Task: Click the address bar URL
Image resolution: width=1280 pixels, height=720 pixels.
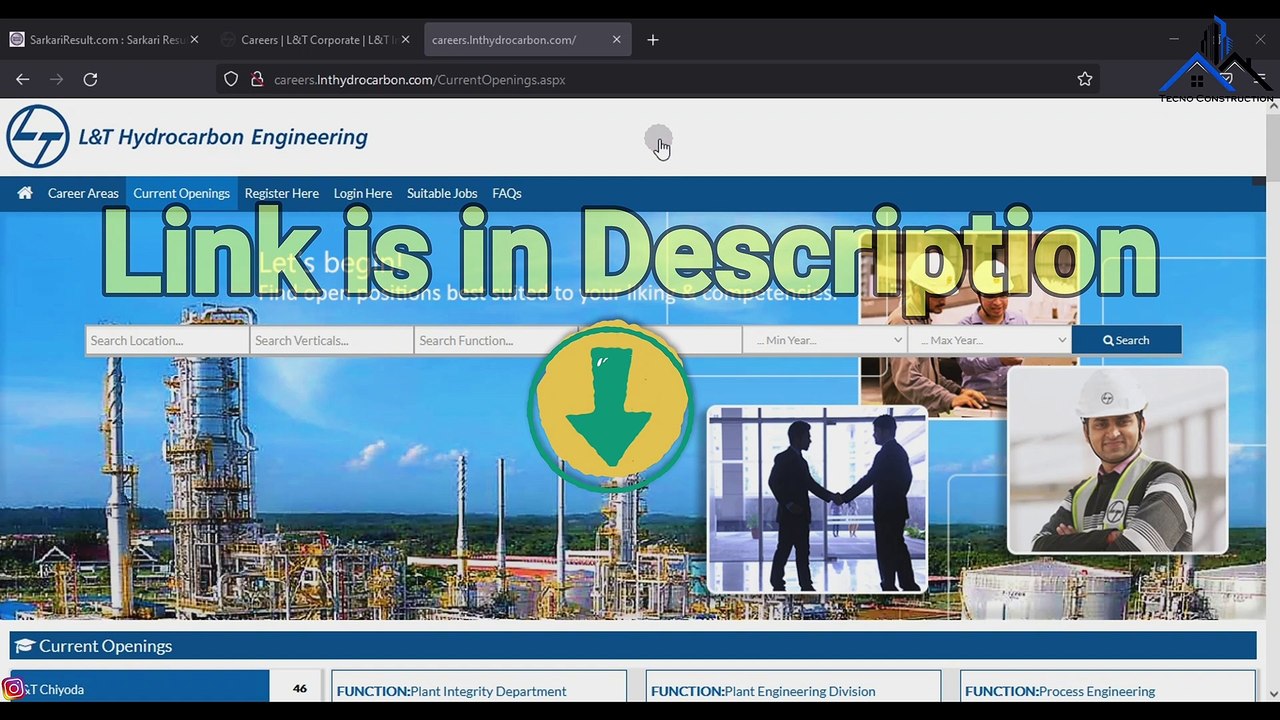Action: pos(419,79)
